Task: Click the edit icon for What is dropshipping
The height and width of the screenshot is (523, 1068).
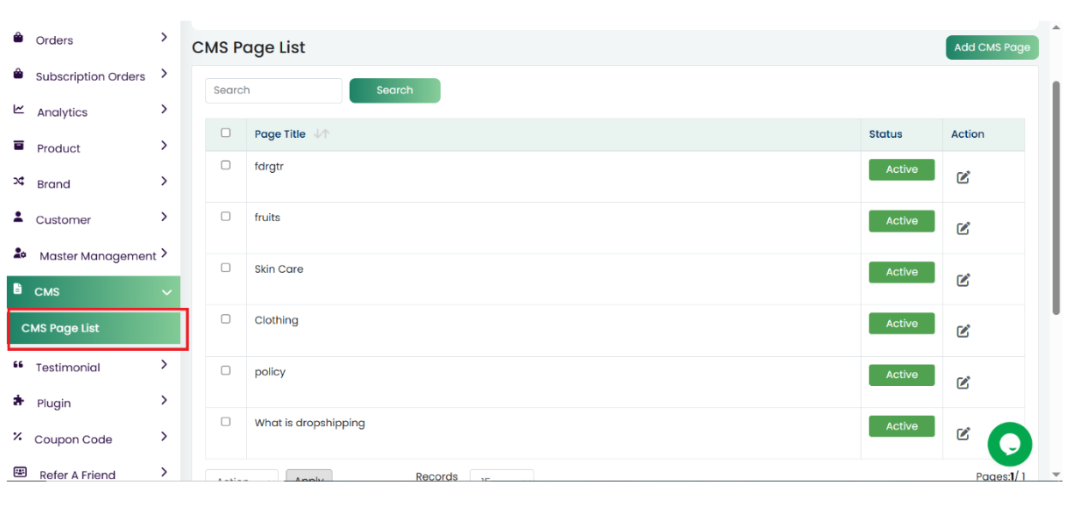Action: tap(963, 433)
